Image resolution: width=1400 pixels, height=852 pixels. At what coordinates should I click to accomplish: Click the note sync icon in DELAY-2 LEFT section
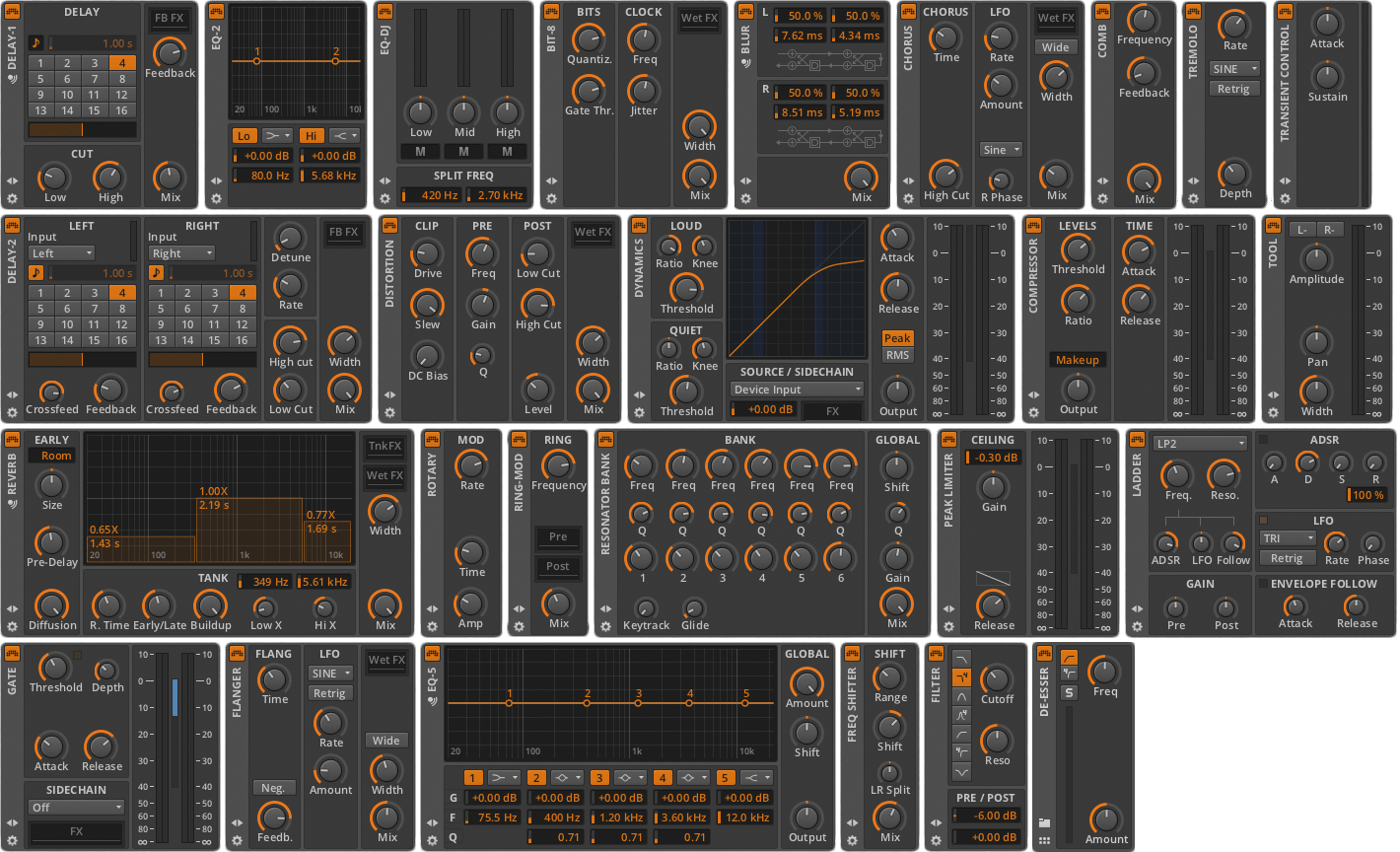click(36, 273)
